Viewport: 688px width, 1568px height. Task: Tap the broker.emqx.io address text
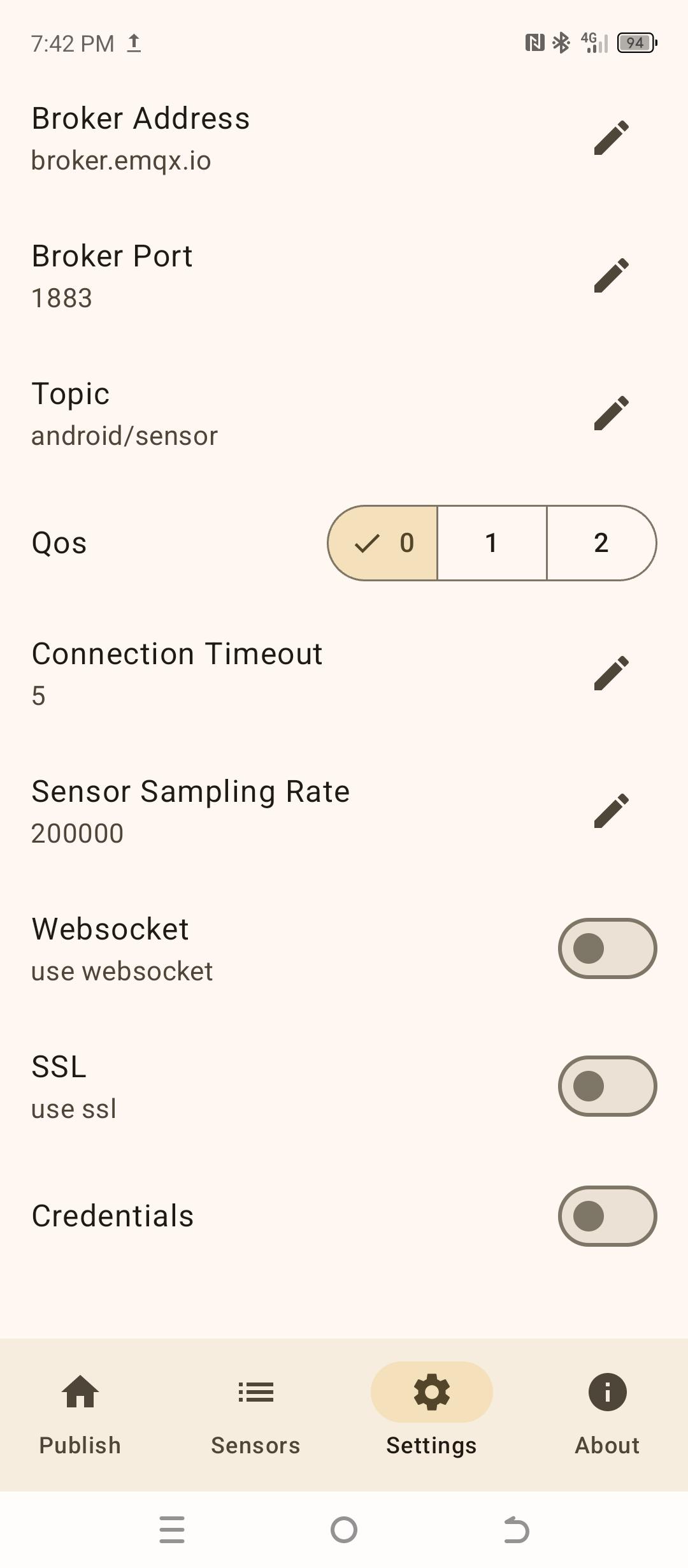(121, 161)
